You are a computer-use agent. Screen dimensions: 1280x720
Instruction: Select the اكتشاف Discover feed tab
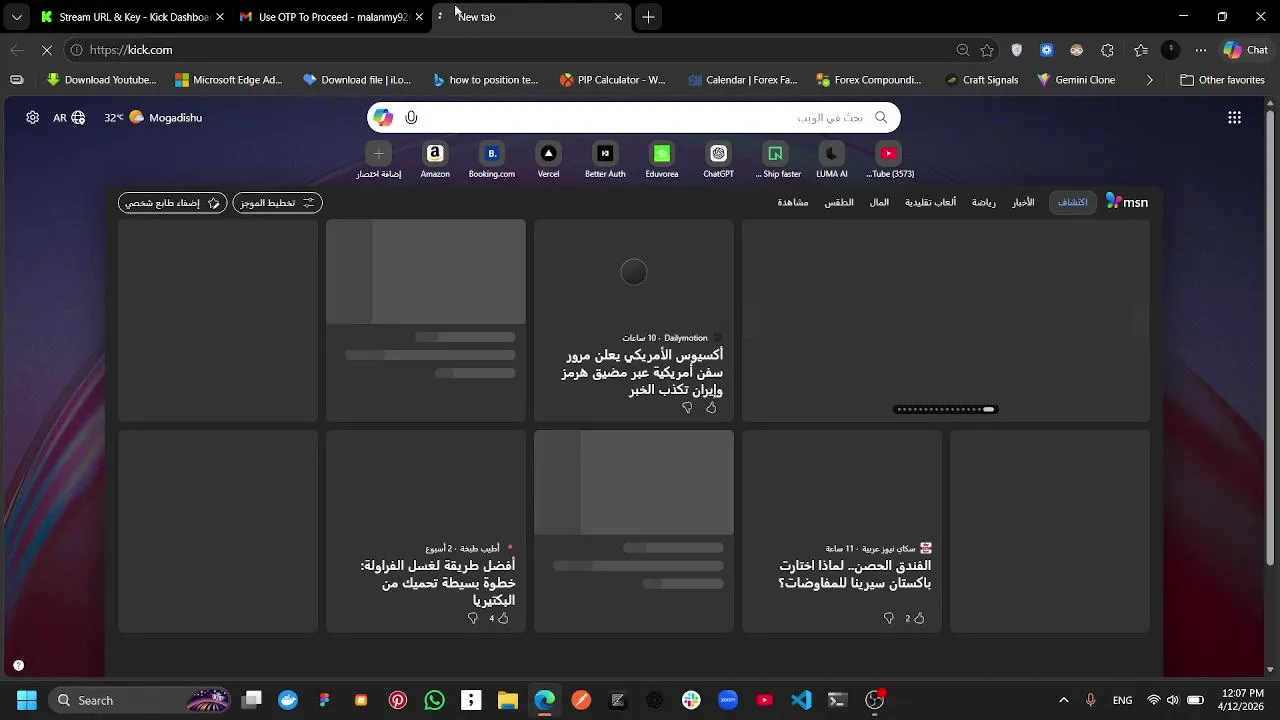pyautogui.click(x=1073, y=202)
